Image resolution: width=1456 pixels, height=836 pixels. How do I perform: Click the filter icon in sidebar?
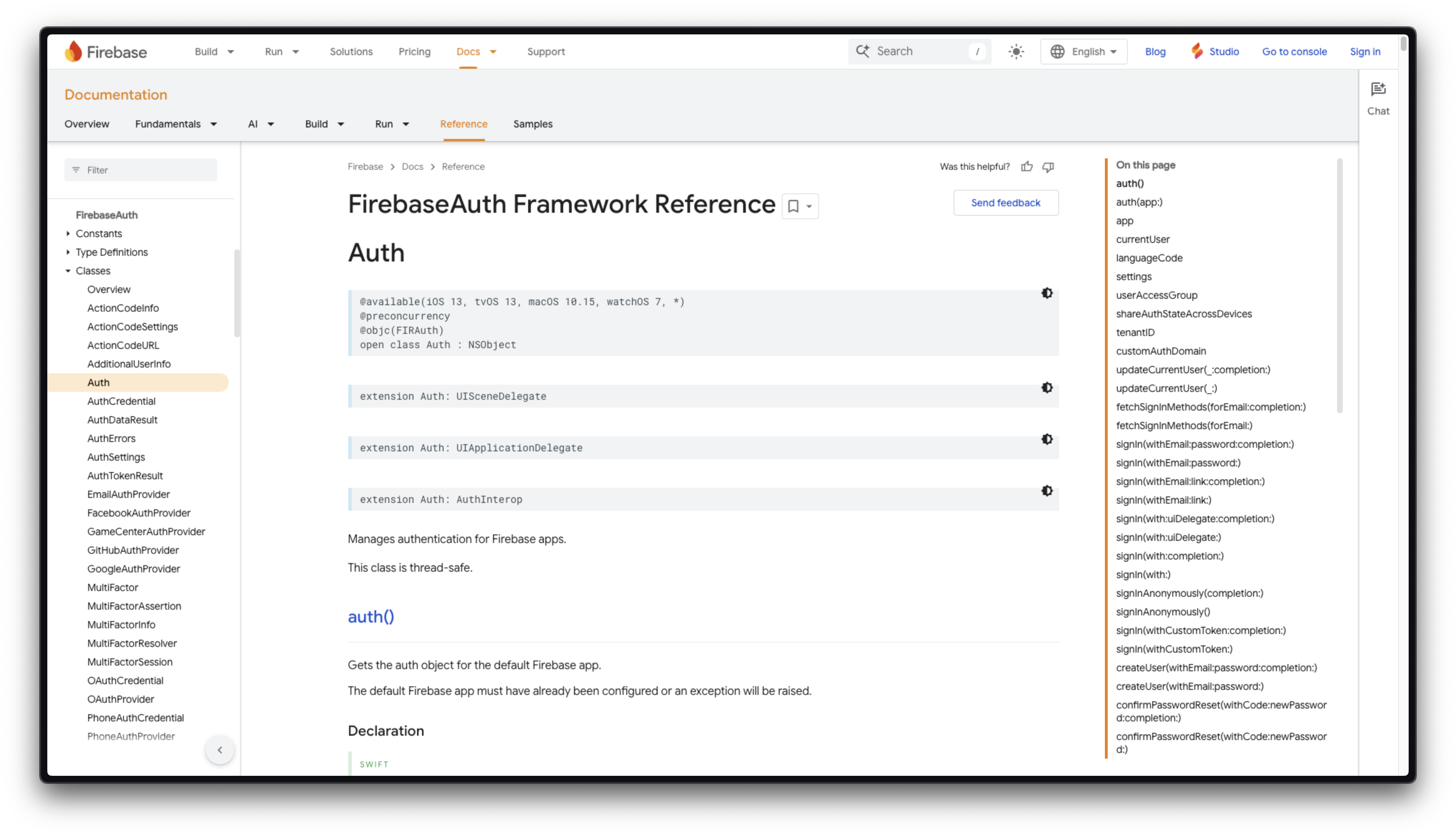pyautogui.click(x=76, y=170)
